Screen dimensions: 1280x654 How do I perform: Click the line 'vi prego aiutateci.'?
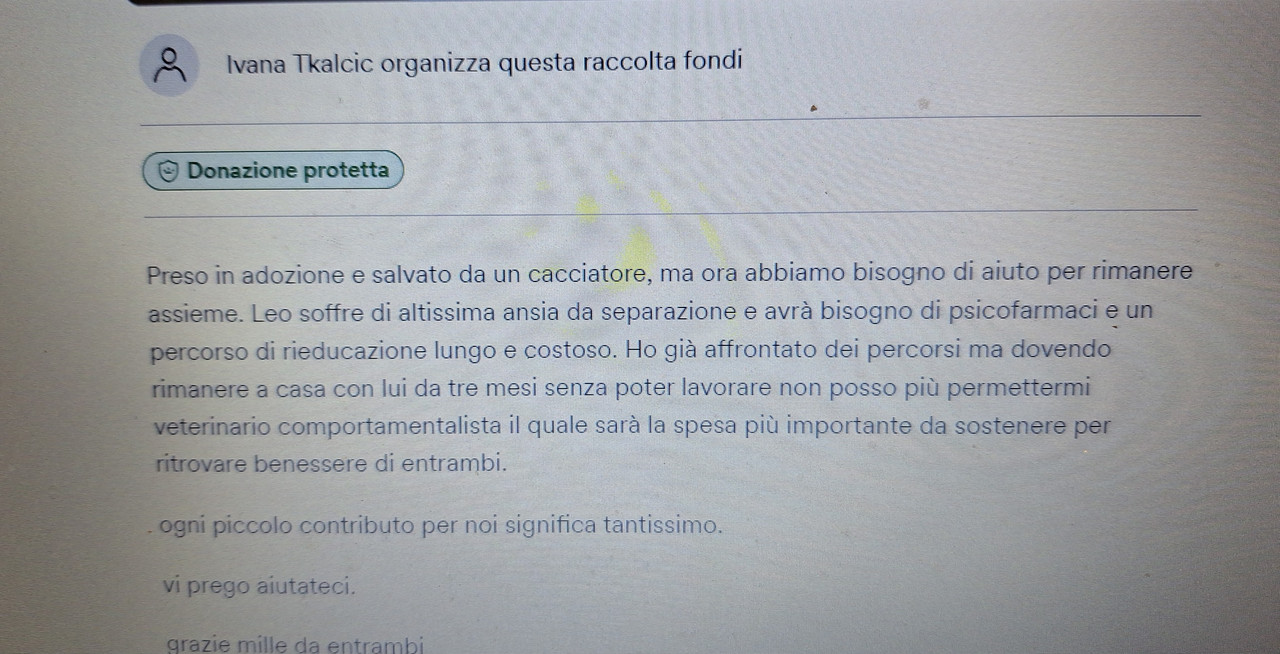259,586
